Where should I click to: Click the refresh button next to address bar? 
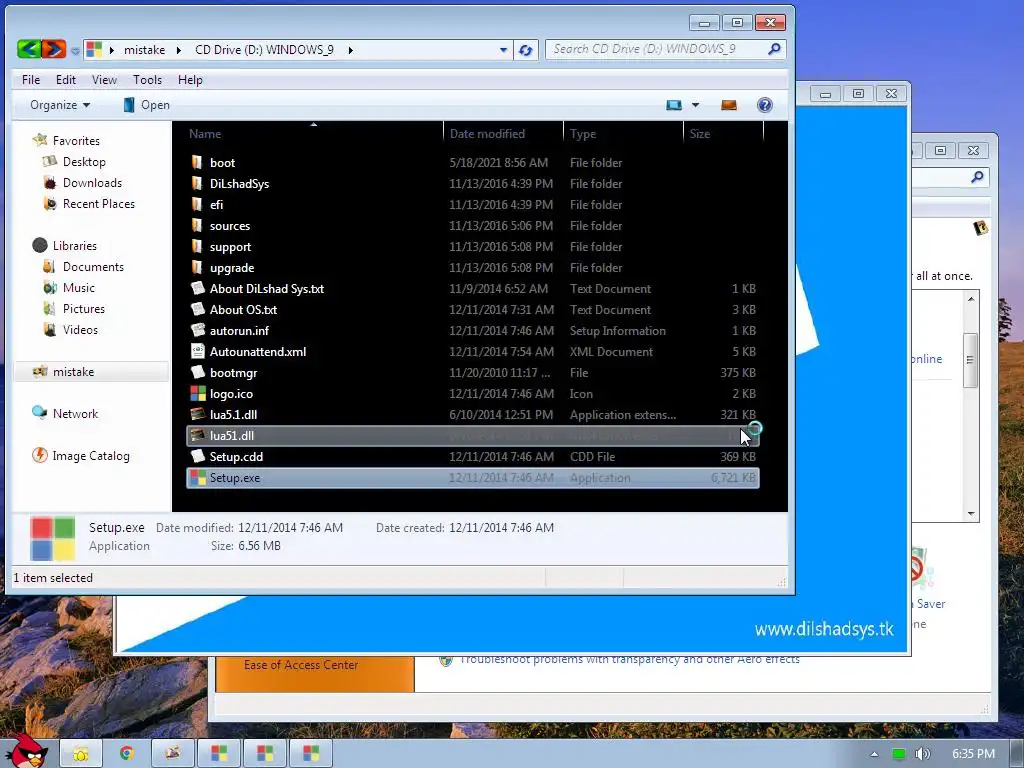[x=526, y=50]
